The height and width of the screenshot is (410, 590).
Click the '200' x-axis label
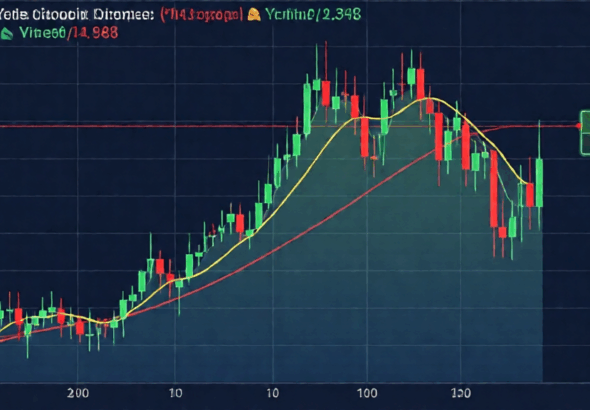(78, 393)
